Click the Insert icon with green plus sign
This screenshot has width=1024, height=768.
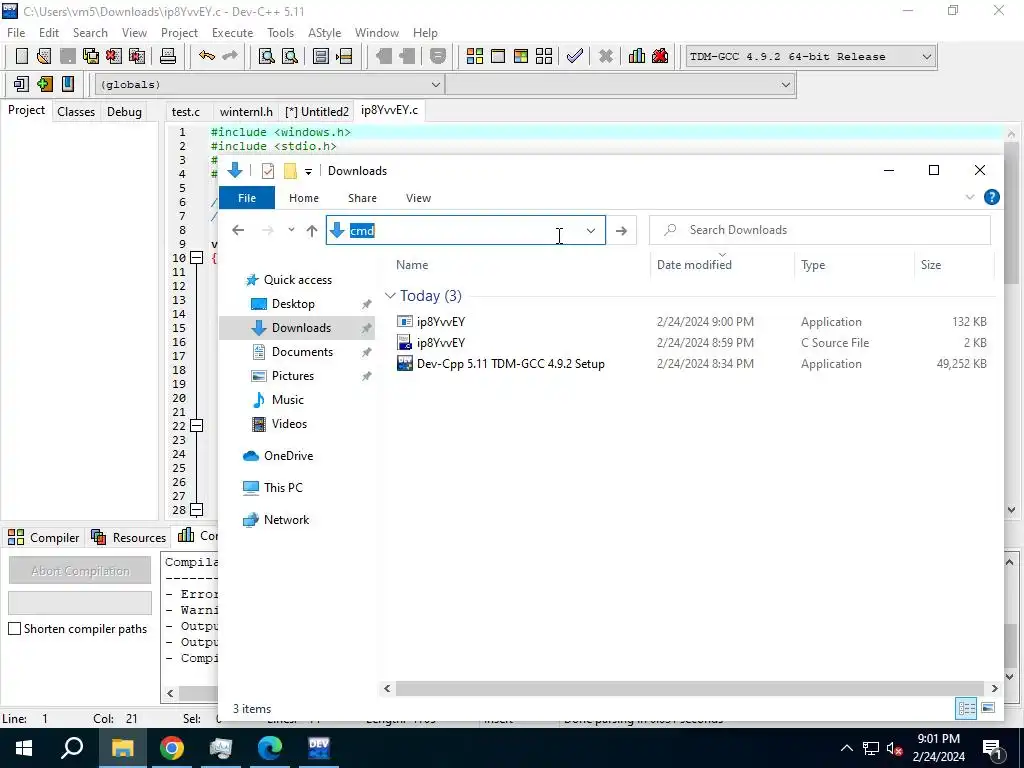point(44,84)
